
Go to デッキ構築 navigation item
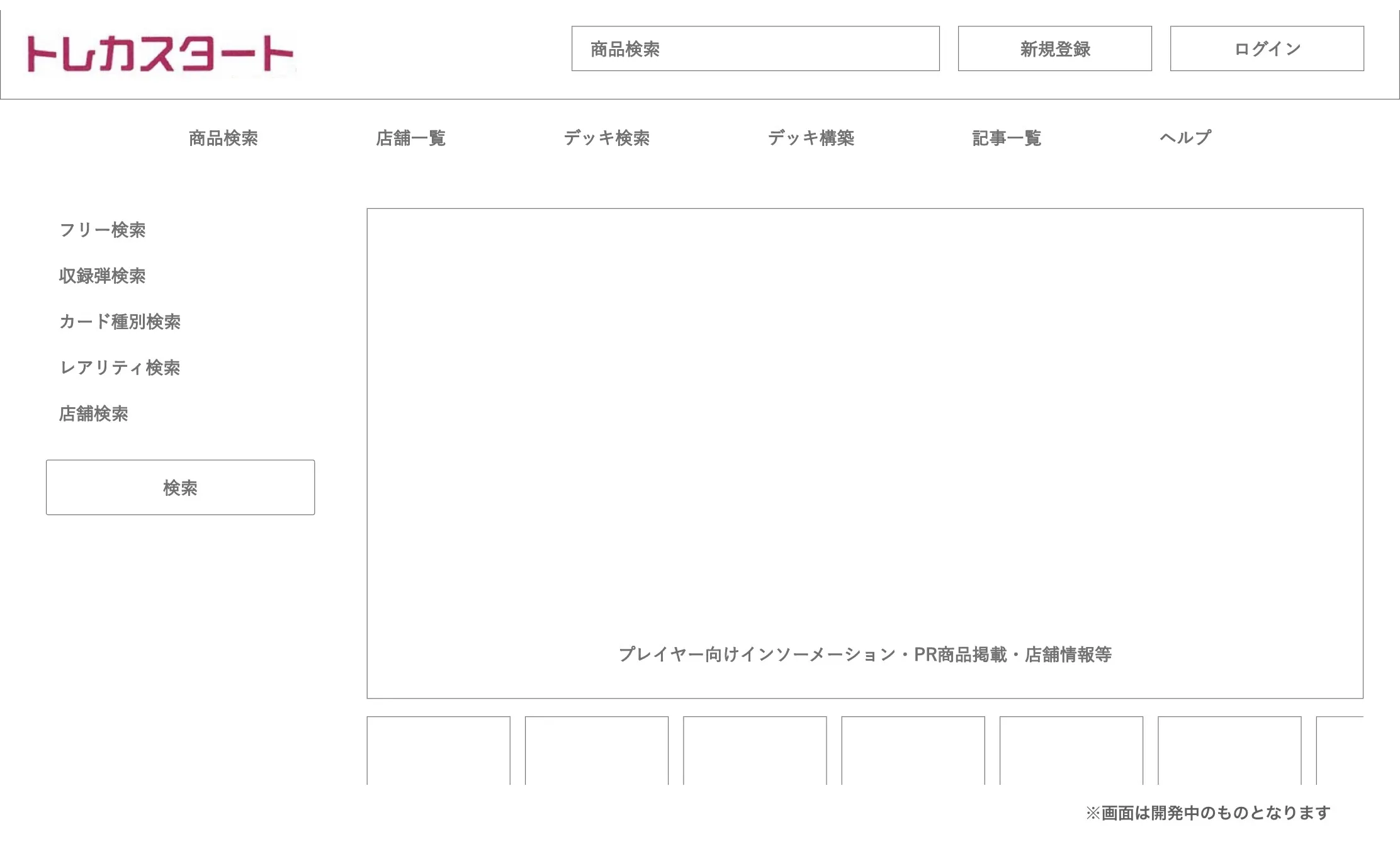[811, 138]
